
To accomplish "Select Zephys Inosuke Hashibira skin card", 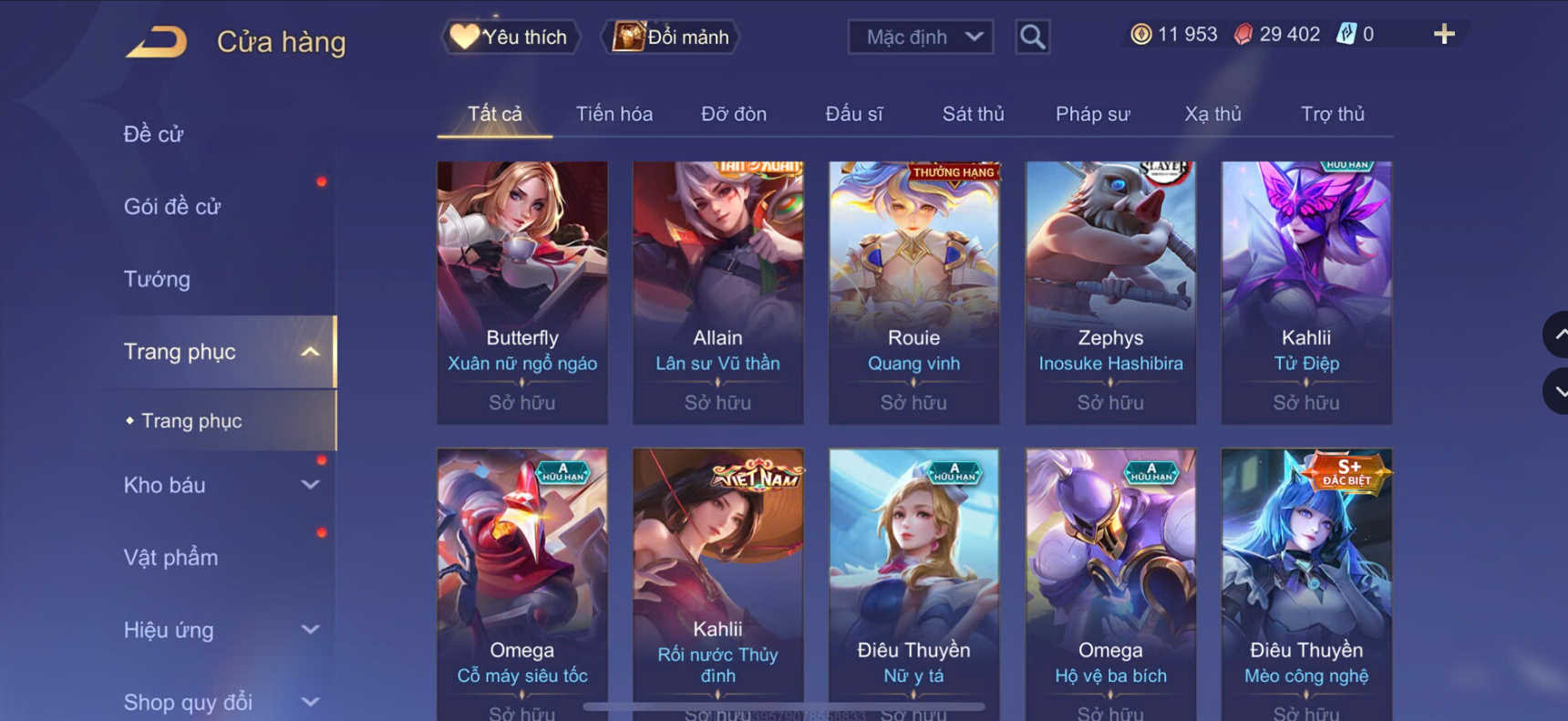I will [x=1110, y=293].
